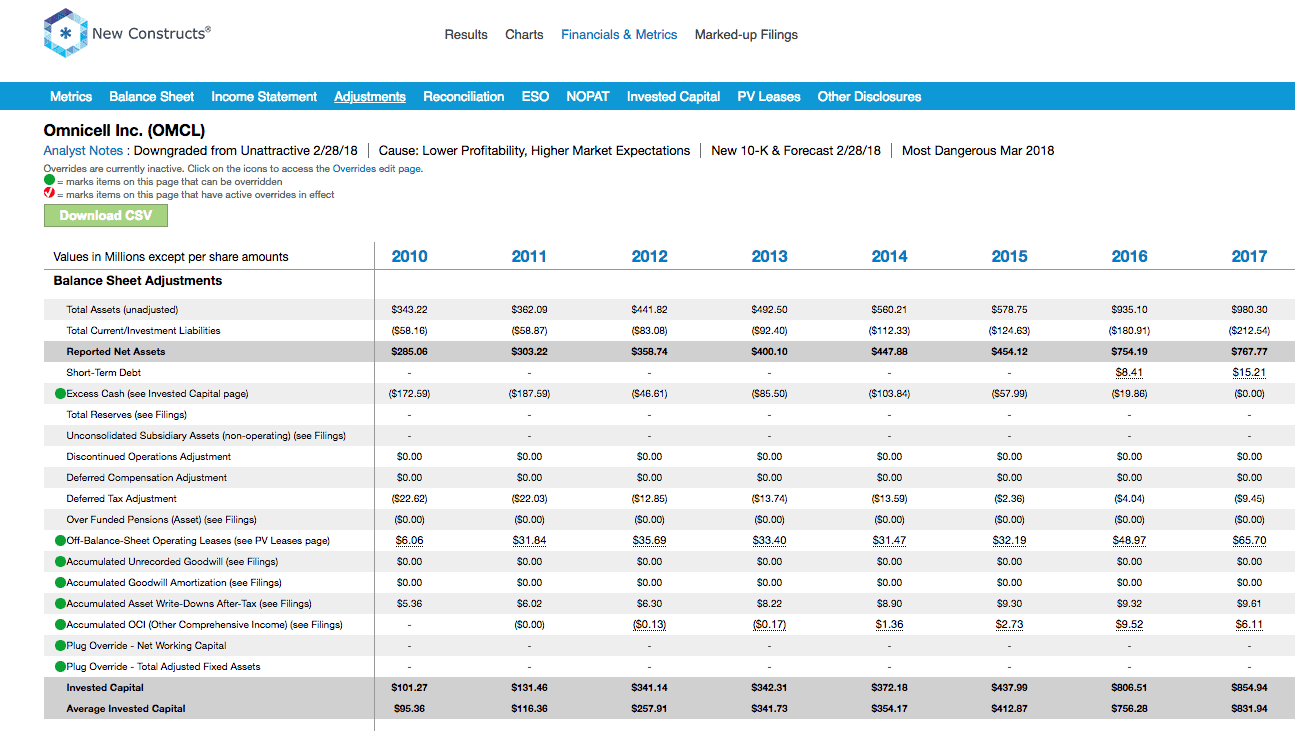Image resolution: width=1295 pixels, height=731 pixels.
Task: Select the 2010 column header
Action: click(x=409, y=257)
